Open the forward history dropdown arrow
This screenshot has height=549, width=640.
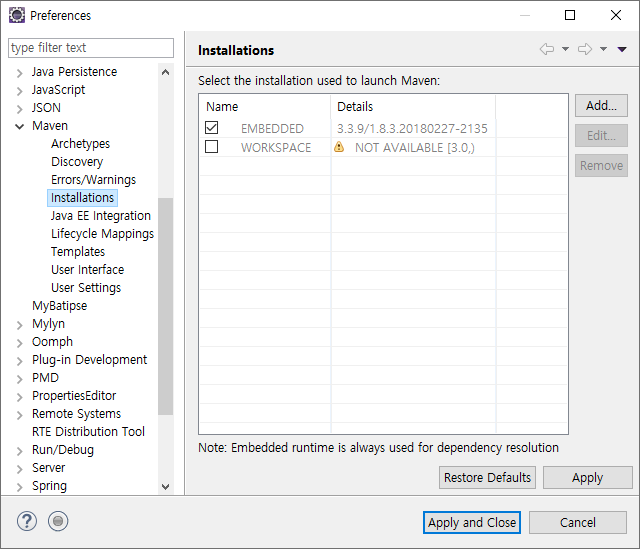pos(603,49)
